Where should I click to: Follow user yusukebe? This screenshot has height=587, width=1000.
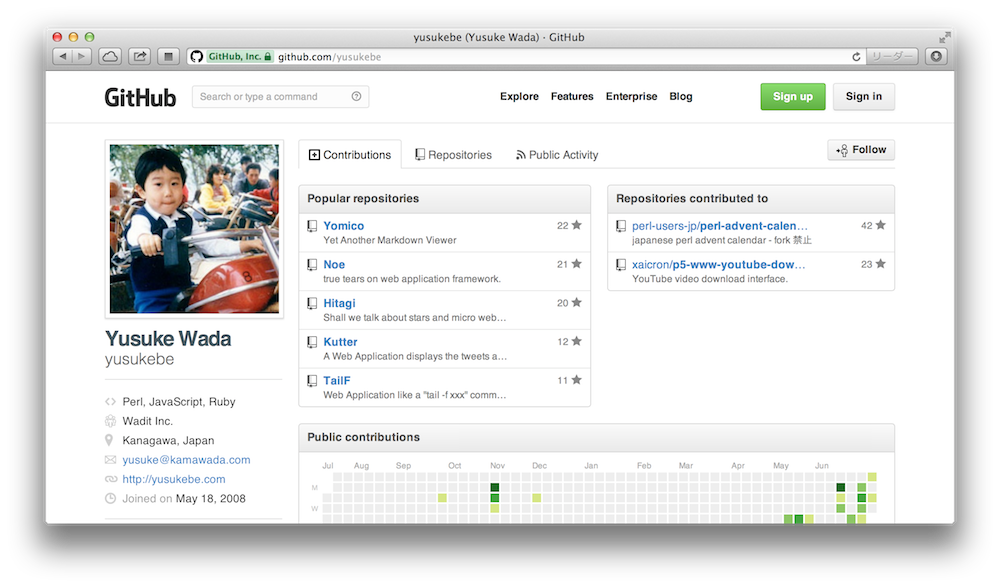point(861,149)
